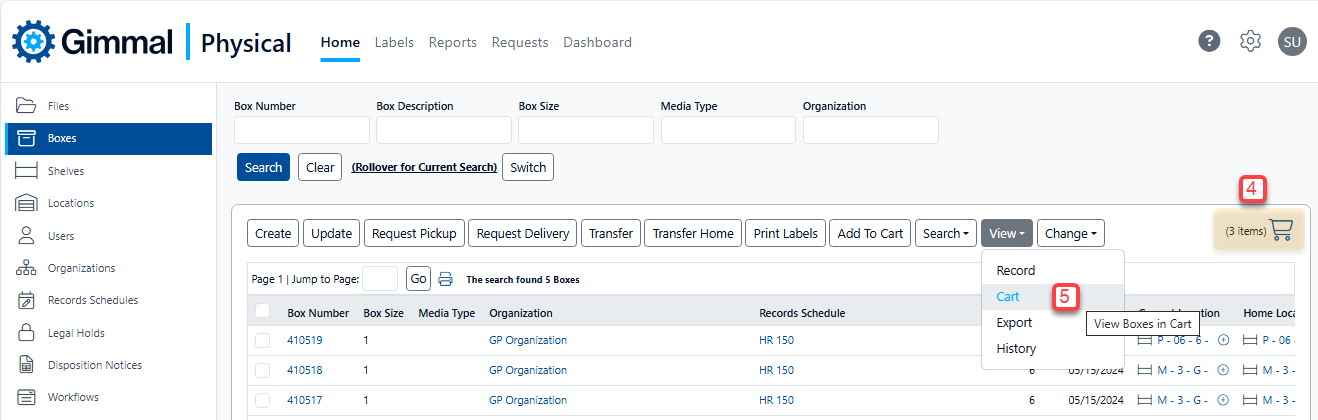The height and width of the screenshot is (420, 1318).
Task: Open Legal Holds in the sidebar
Action: [x=75, y=333]
